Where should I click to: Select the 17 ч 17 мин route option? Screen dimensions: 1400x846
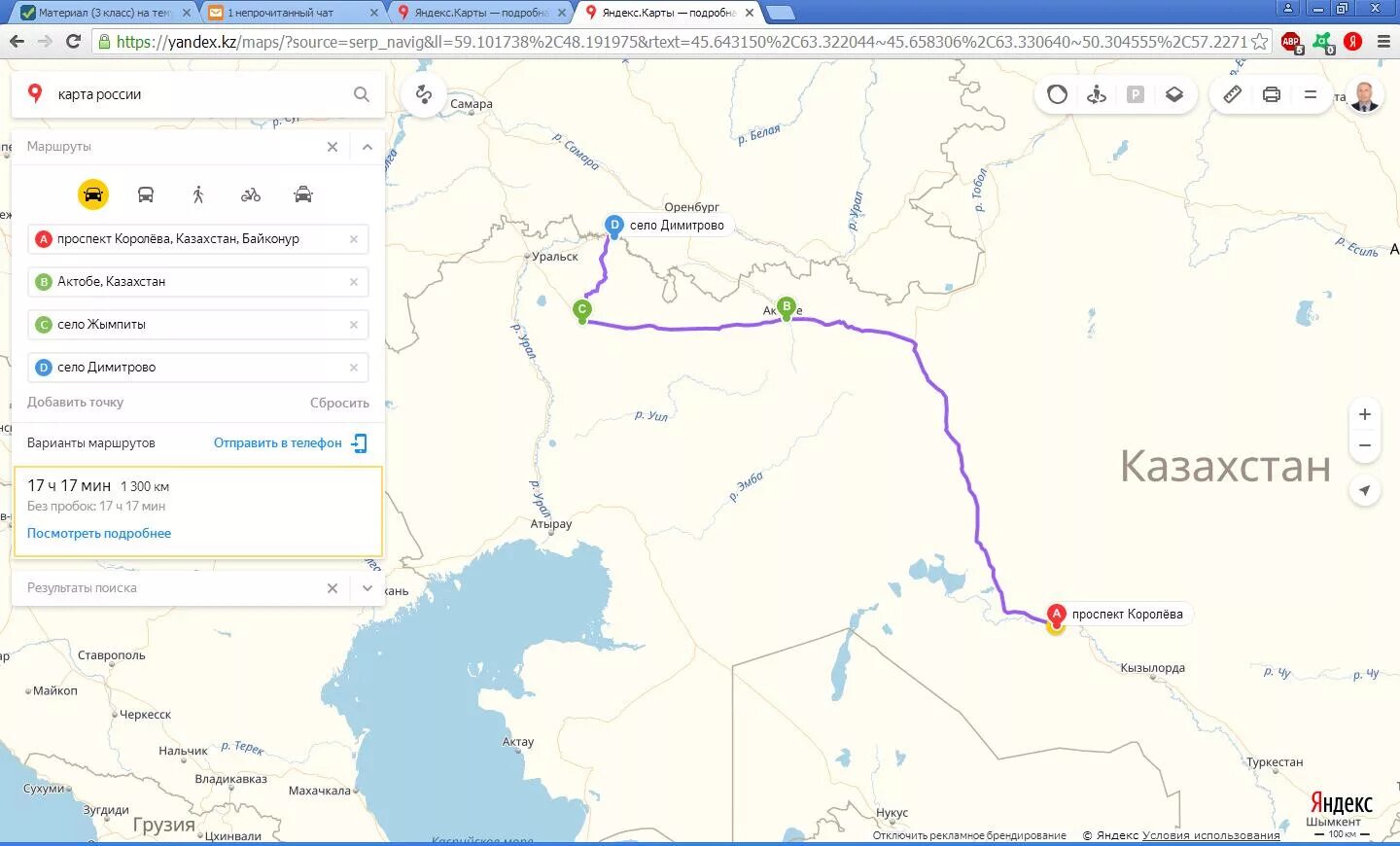coord(198,511)
